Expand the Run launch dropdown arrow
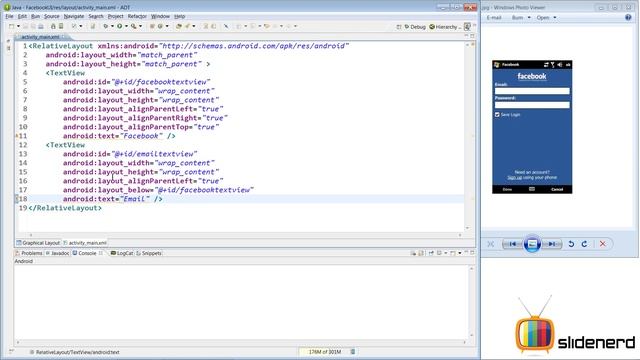This screenshot has height=360, width=640. pyautogui.click(x=126, y=26)
